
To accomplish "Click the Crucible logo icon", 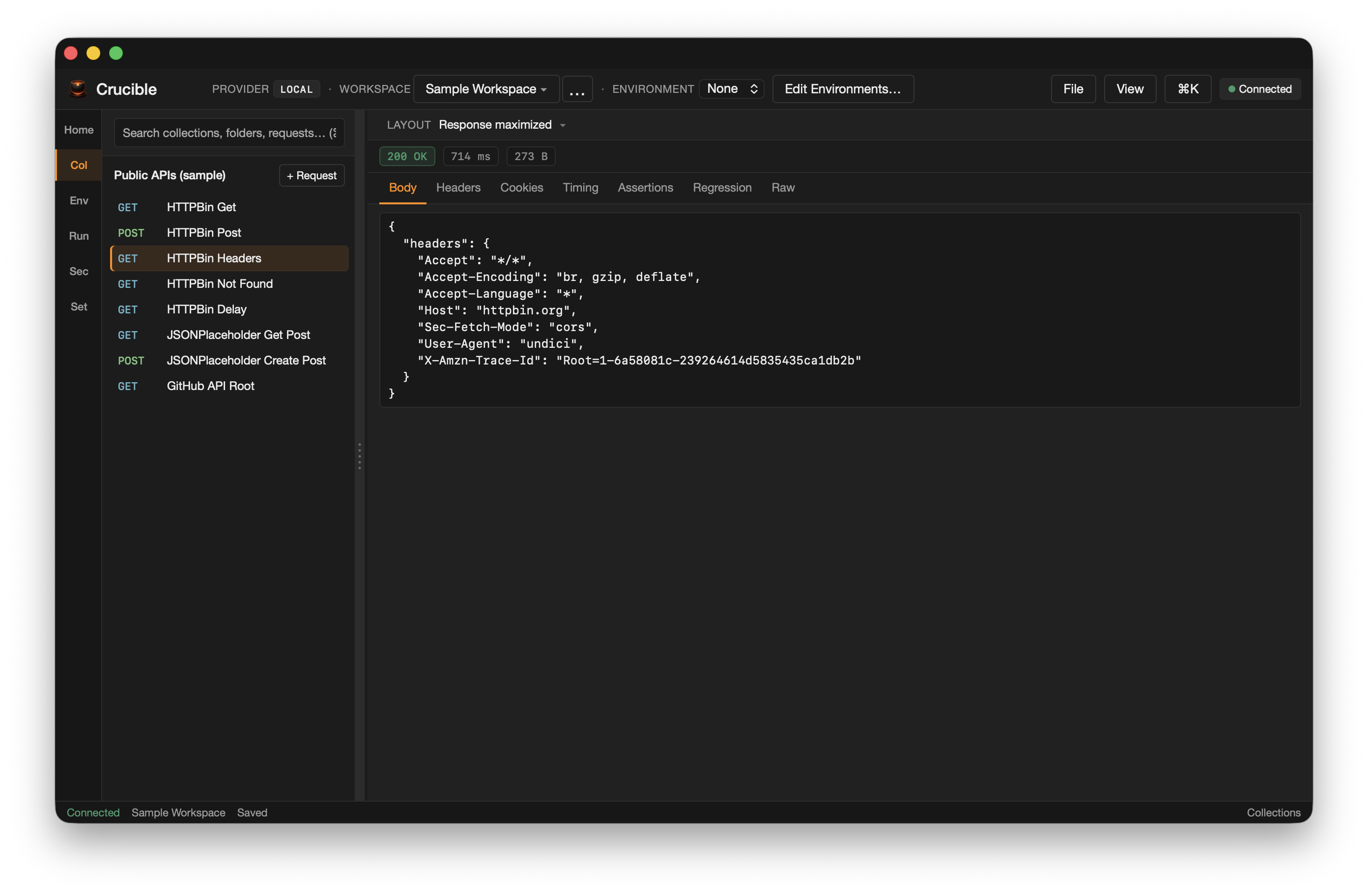I will pos(78,88).
